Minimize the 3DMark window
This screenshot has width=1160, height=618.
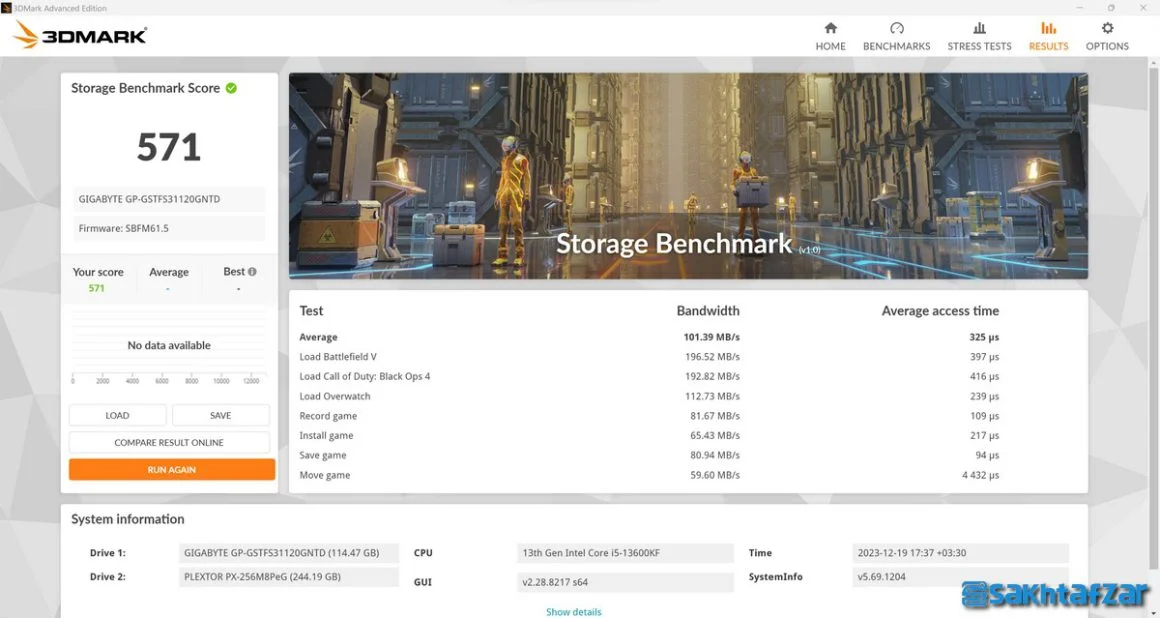1077,7
